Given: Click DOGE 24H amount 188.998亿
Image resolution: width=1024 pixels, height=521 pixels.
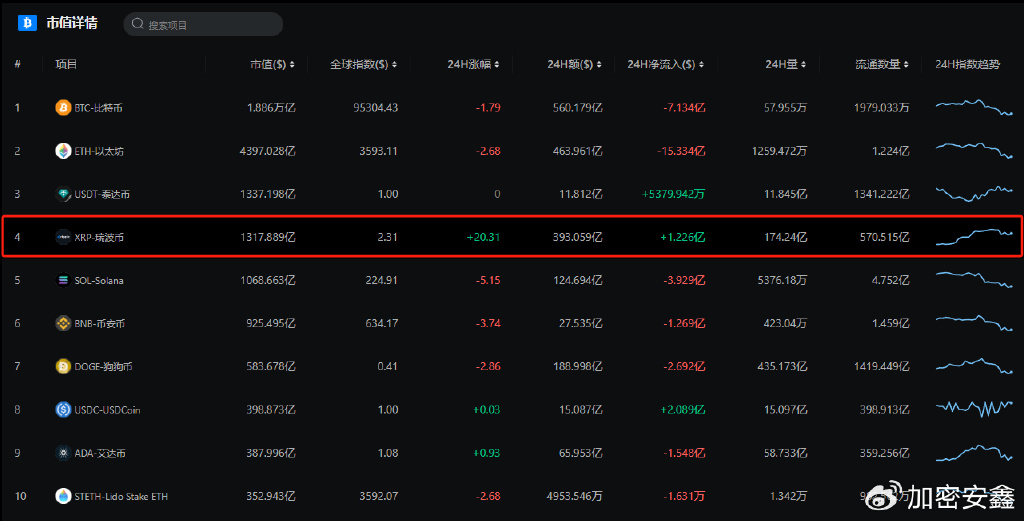Looking at the screenshot, I should click(578, 366).
